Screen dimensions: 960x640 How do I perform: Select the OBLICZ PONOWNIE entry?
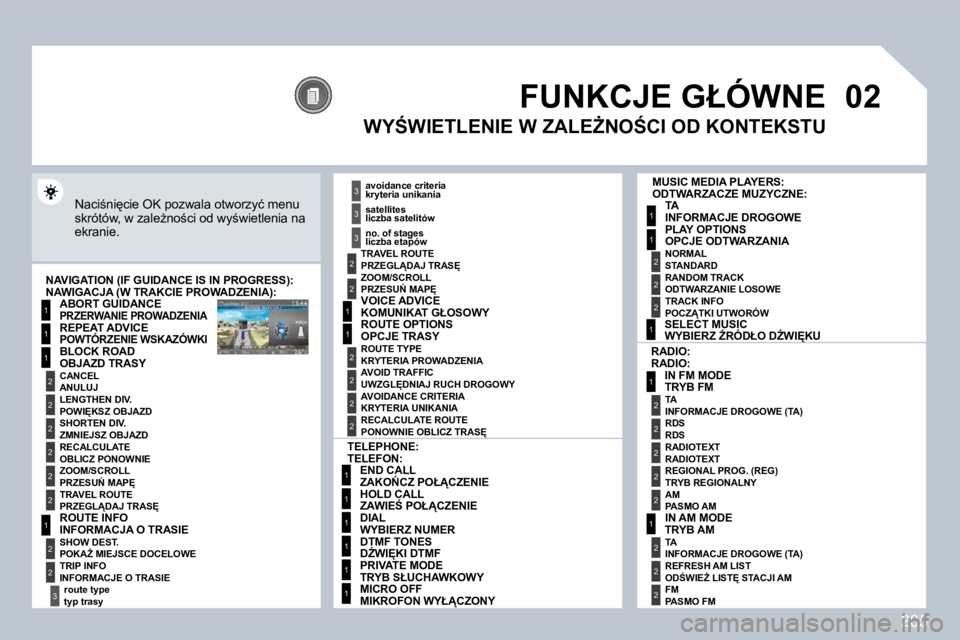105,459
